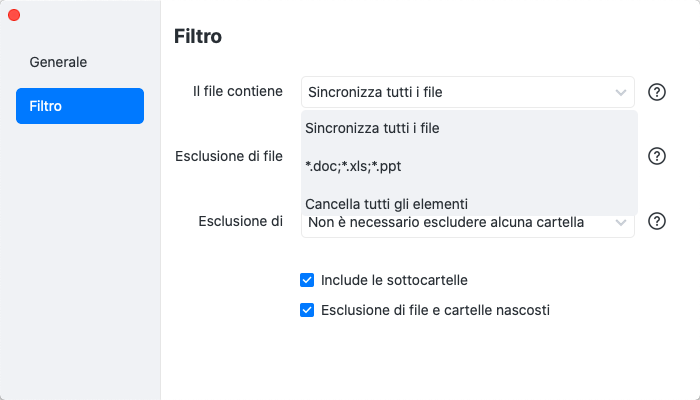Open help icon for Esclusione di file
700x400 pixels.
pyautogui.click(x=657, y=157)
